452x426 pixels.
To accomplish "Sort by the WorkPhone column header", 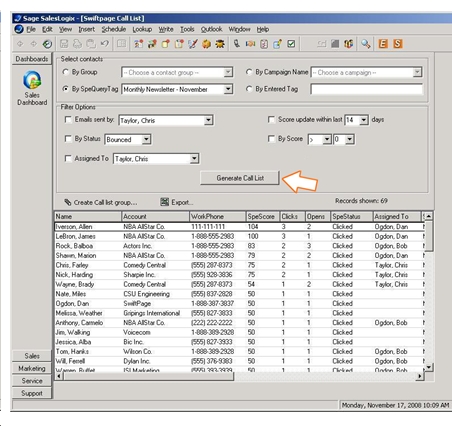I will [x=217, y=216].
